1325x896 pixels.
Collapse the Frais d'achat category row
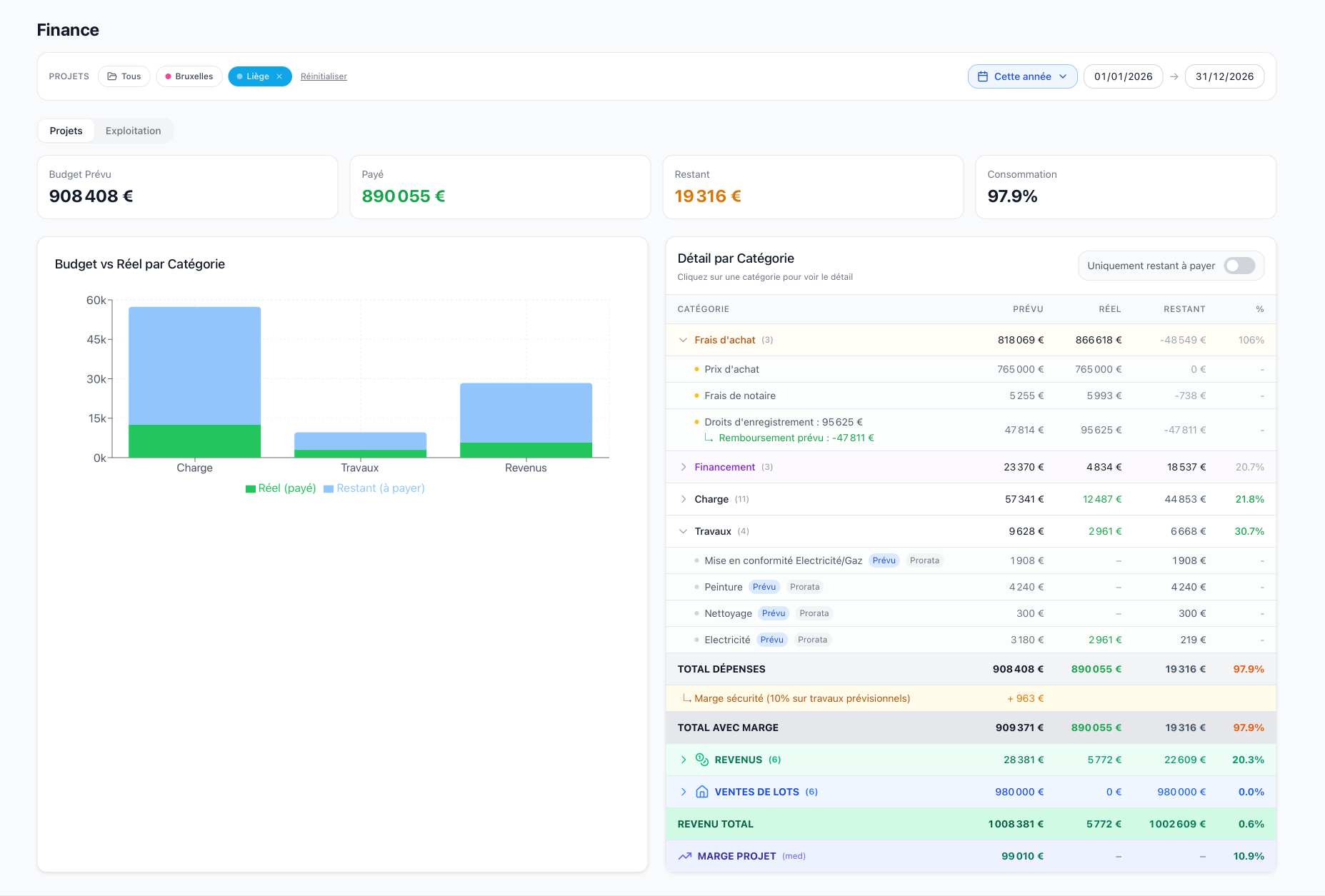(x=684, y=340)
